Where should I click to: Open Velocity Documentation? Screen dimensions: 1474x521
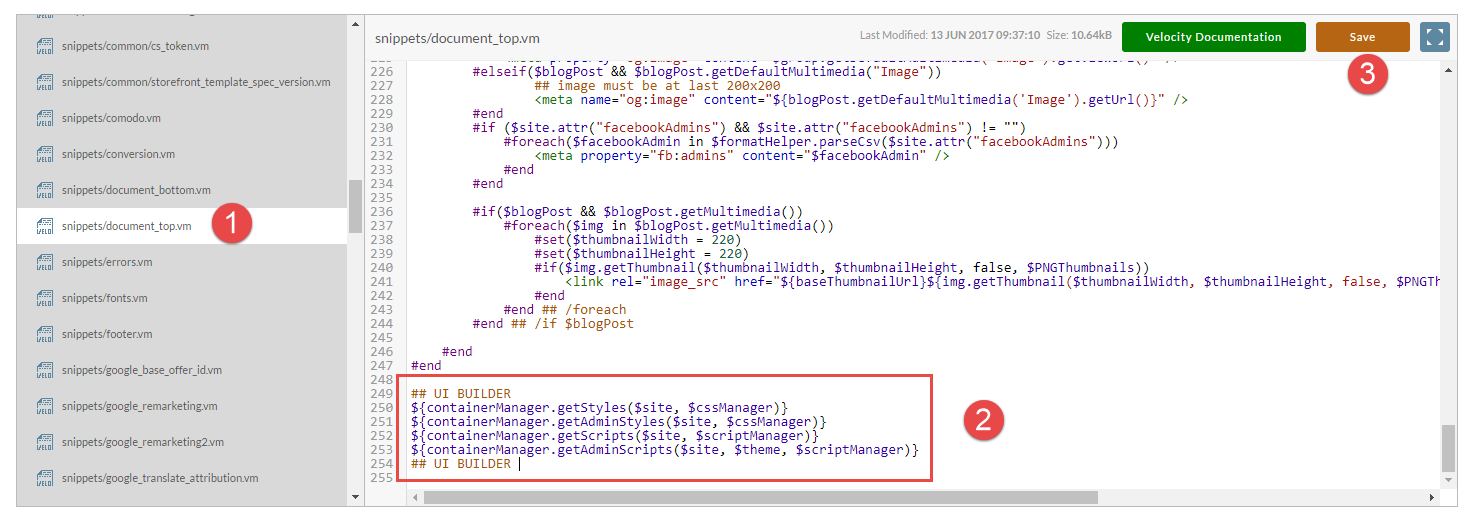point(1213,37)
